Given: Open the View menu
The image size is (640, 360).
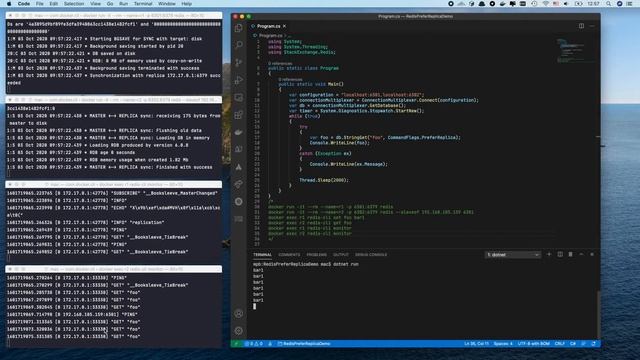Looking at the screenshot, I should 96,4.
